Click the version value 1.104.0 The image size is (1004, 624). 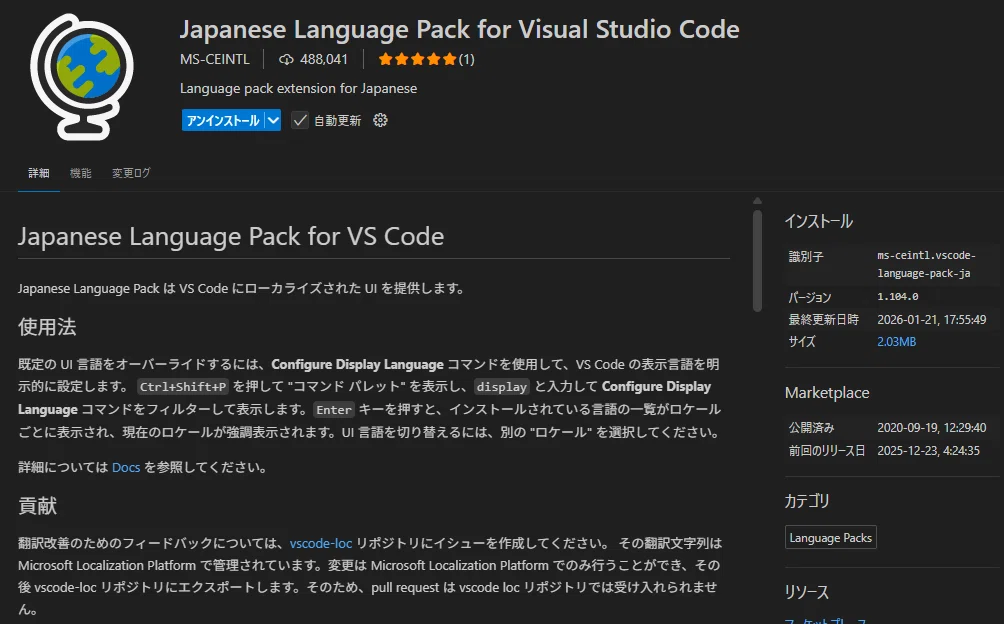point(898,297)
